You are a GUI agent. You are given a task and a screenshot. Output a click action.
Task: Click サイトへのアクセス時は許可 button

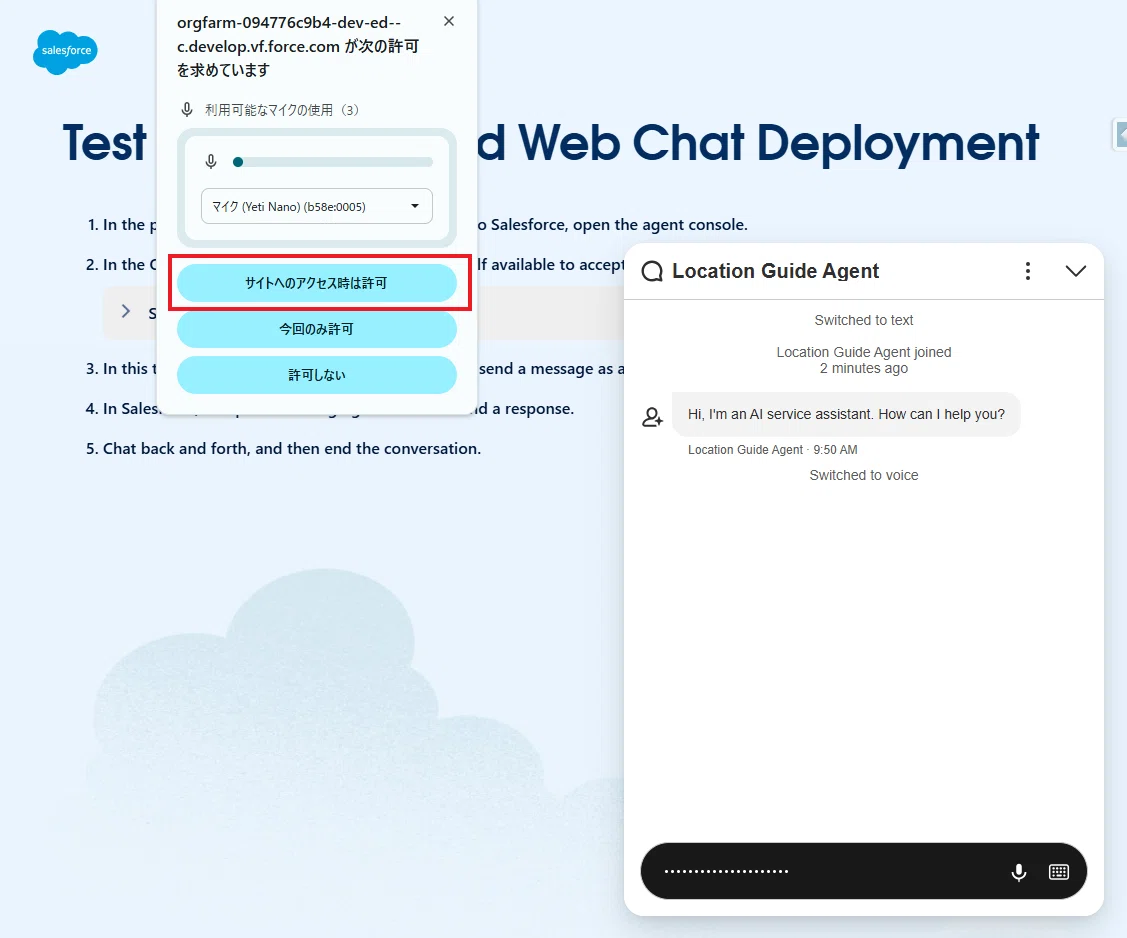point(317,283)
